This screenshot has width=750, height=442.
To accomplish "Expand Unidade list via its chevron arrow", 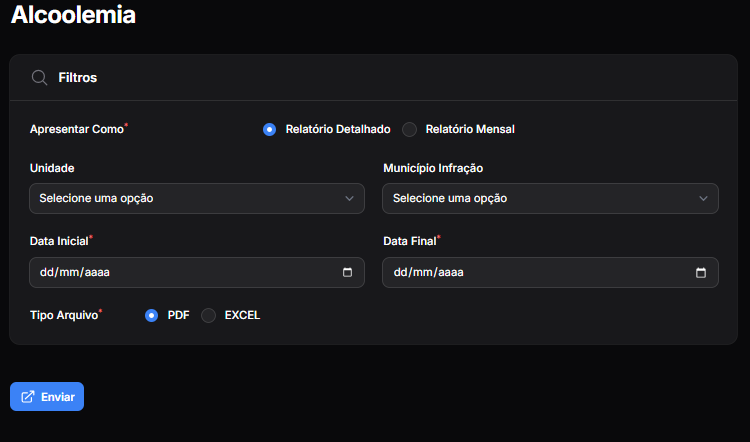I will pos(349,198).
